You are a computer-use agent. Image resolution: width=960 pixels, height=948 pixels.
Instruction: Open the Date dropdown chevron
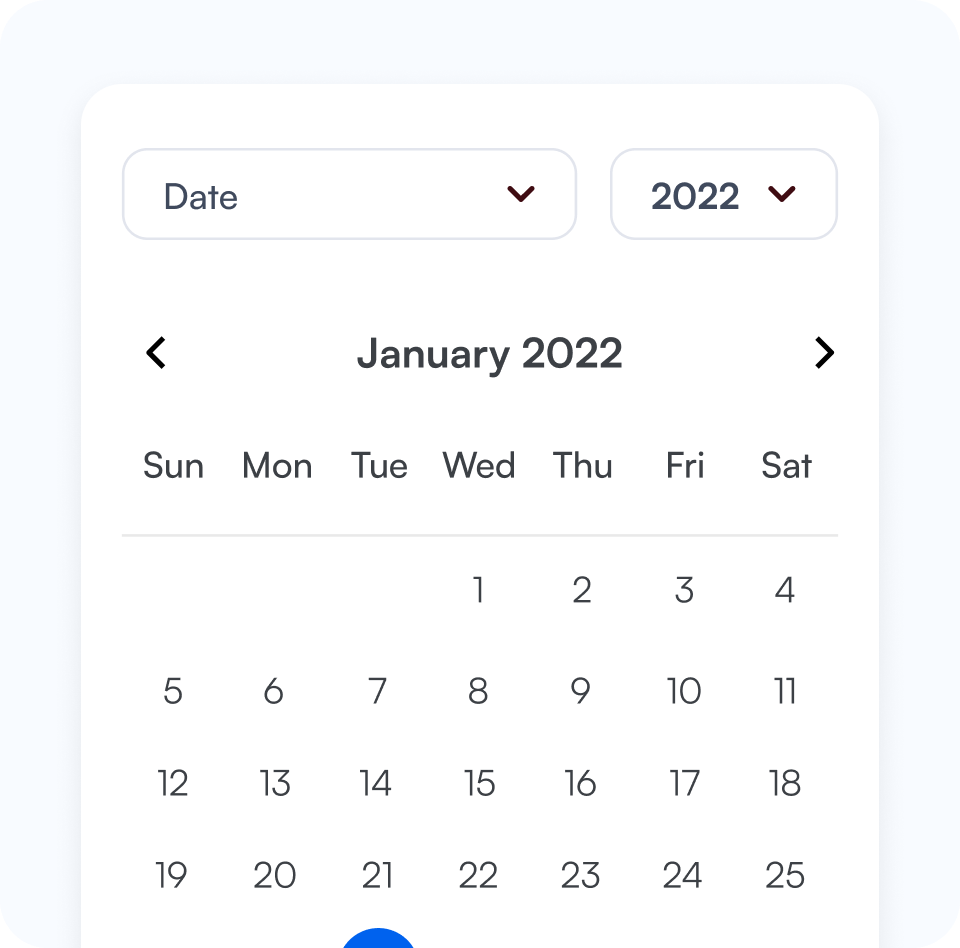[x=522, y=194]
